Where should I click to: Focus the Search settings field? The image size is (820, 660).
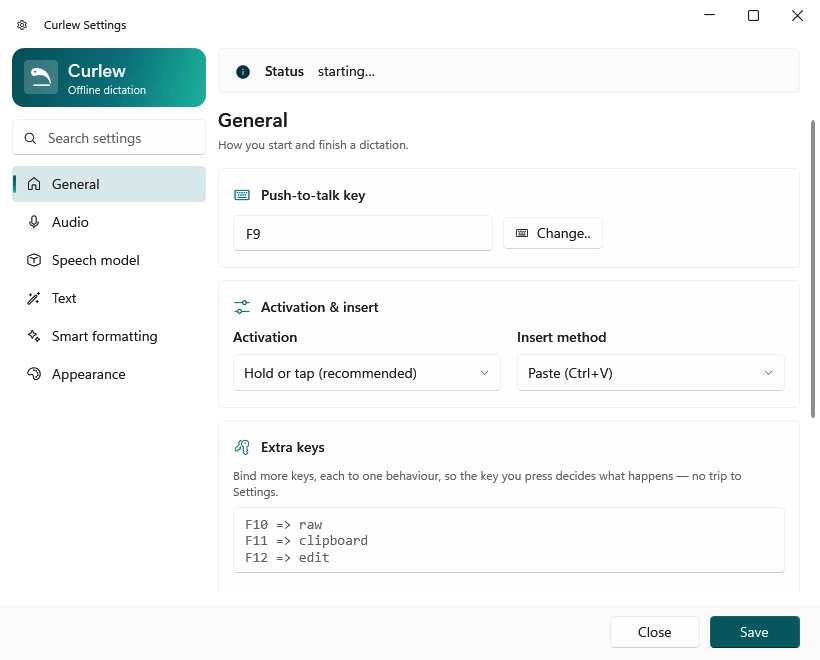click(109, 138)
